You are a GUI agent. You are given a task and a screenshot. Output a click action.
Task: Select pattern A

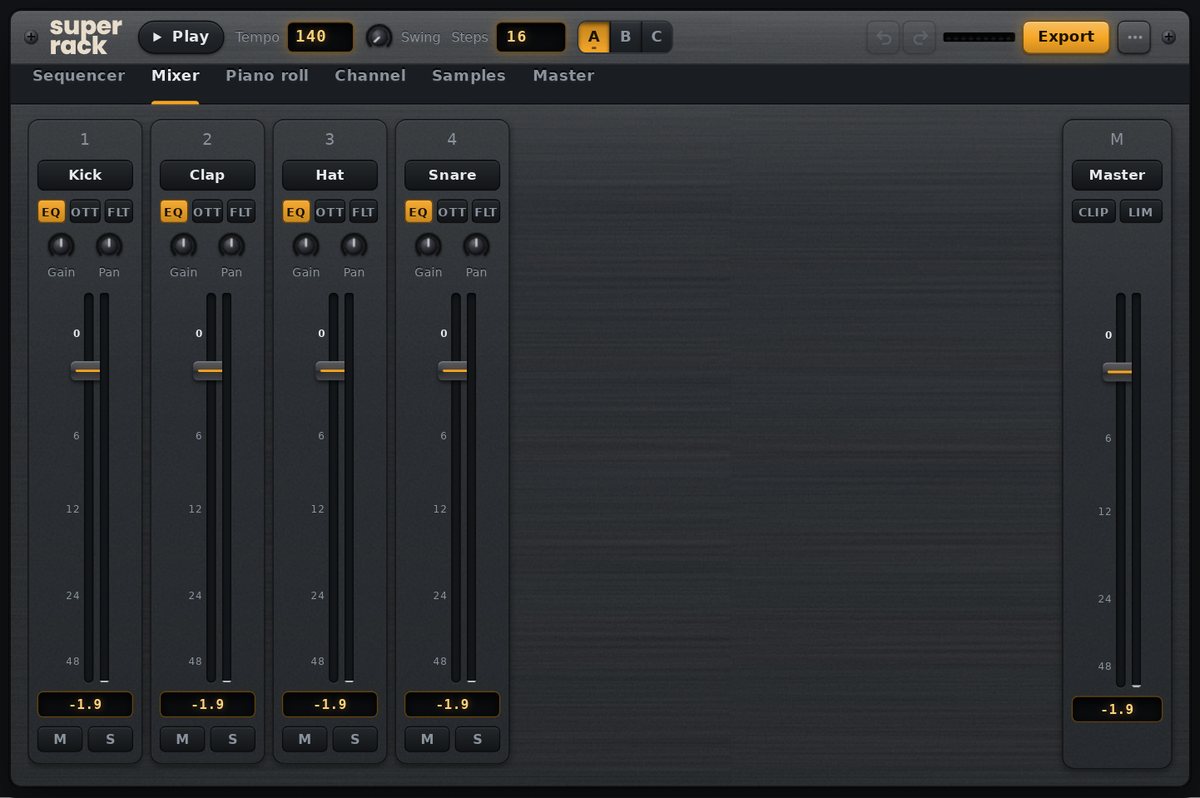594,37
